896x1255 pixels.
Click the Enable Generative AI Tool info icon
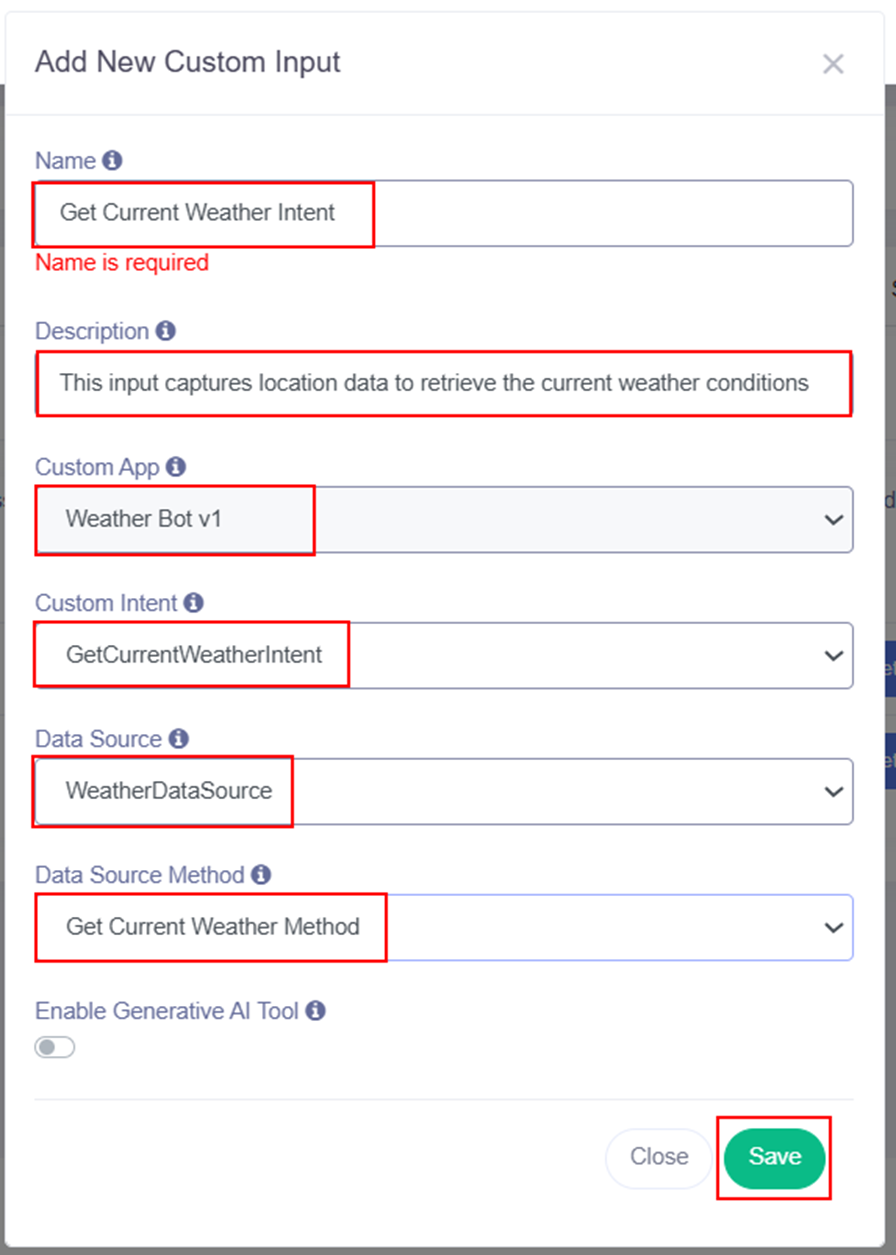315,1011
